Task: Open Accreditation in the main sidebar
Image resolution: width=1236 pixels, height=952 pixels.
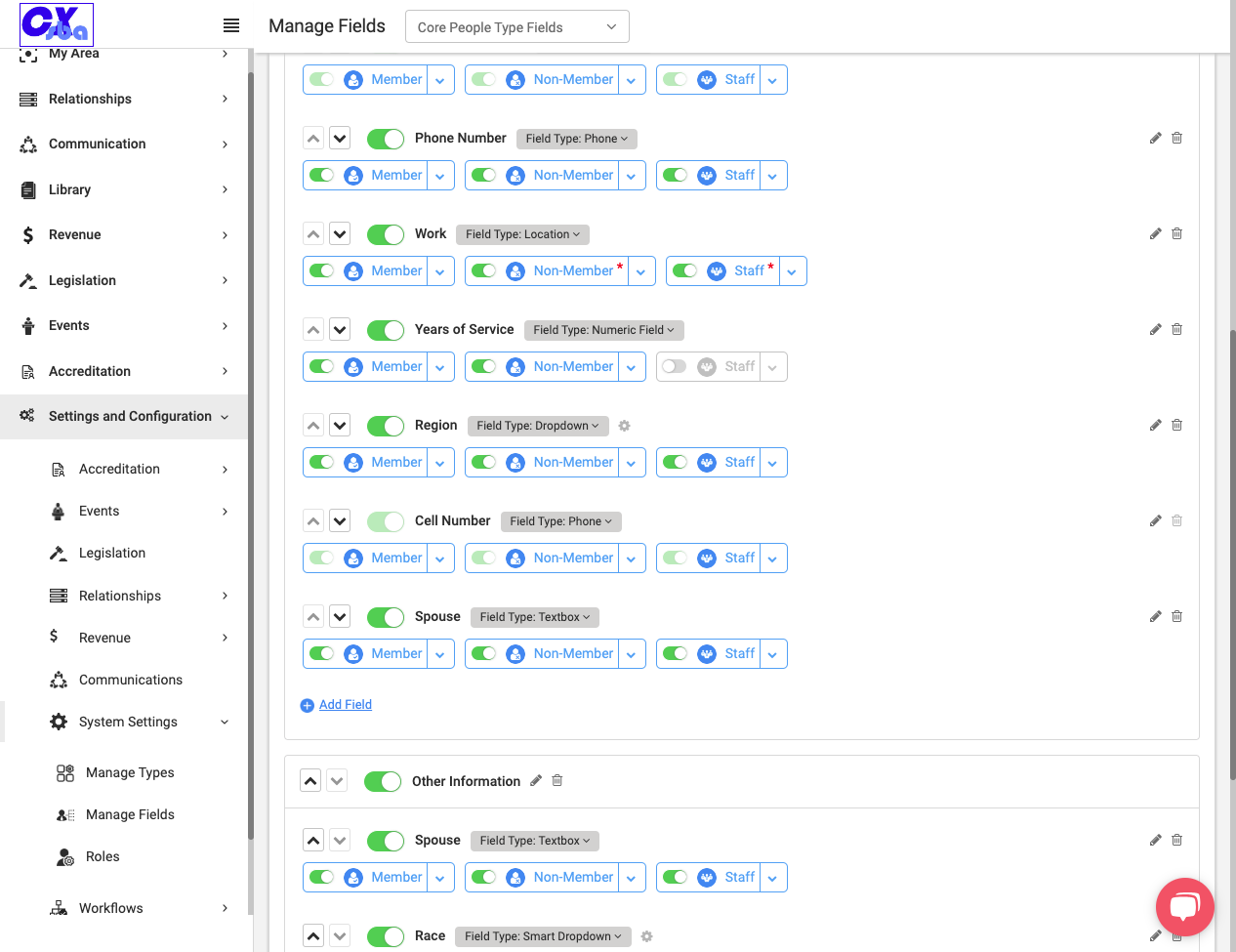Action: (123, 371)
